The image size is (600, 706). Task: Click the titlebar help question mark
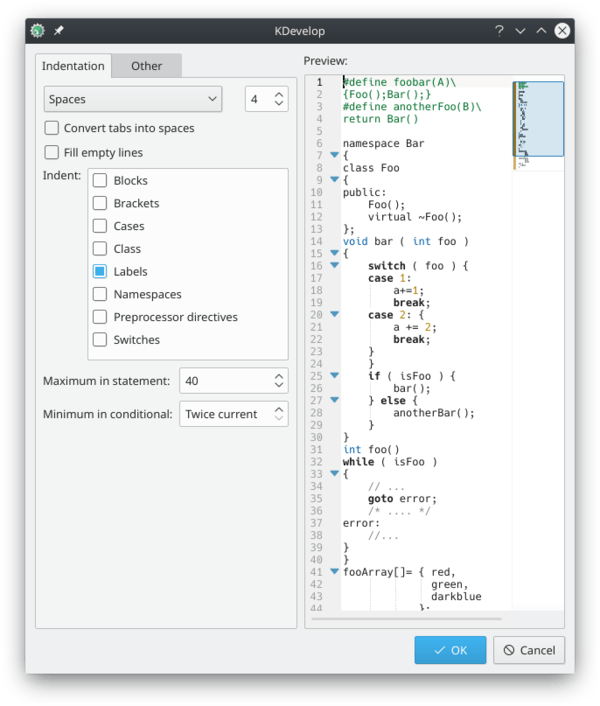[499, 31]
